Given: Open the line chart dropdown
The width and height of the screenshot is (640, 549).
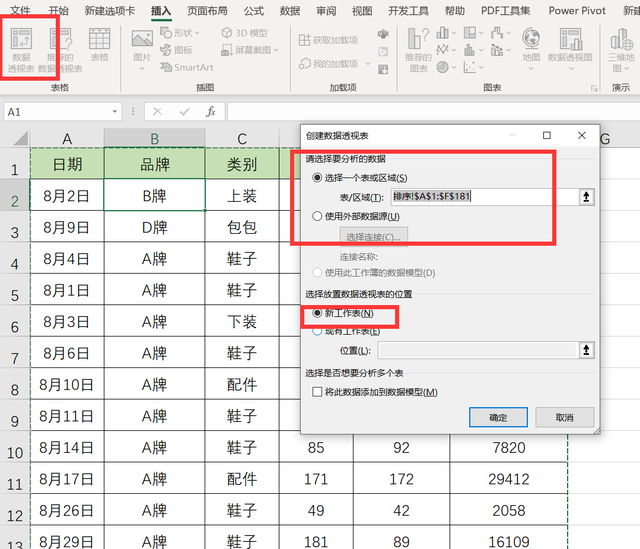Looking at the screenshot, I should [x=446, y=50].
